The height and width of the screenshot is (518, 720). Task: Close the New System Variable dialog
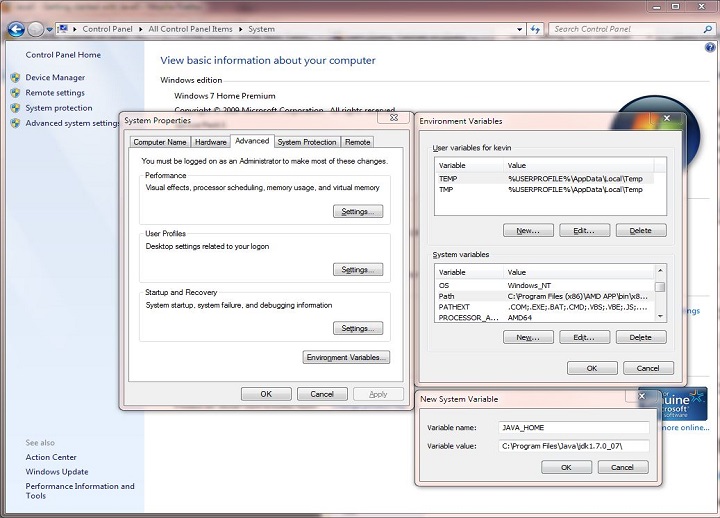point(642,396)
